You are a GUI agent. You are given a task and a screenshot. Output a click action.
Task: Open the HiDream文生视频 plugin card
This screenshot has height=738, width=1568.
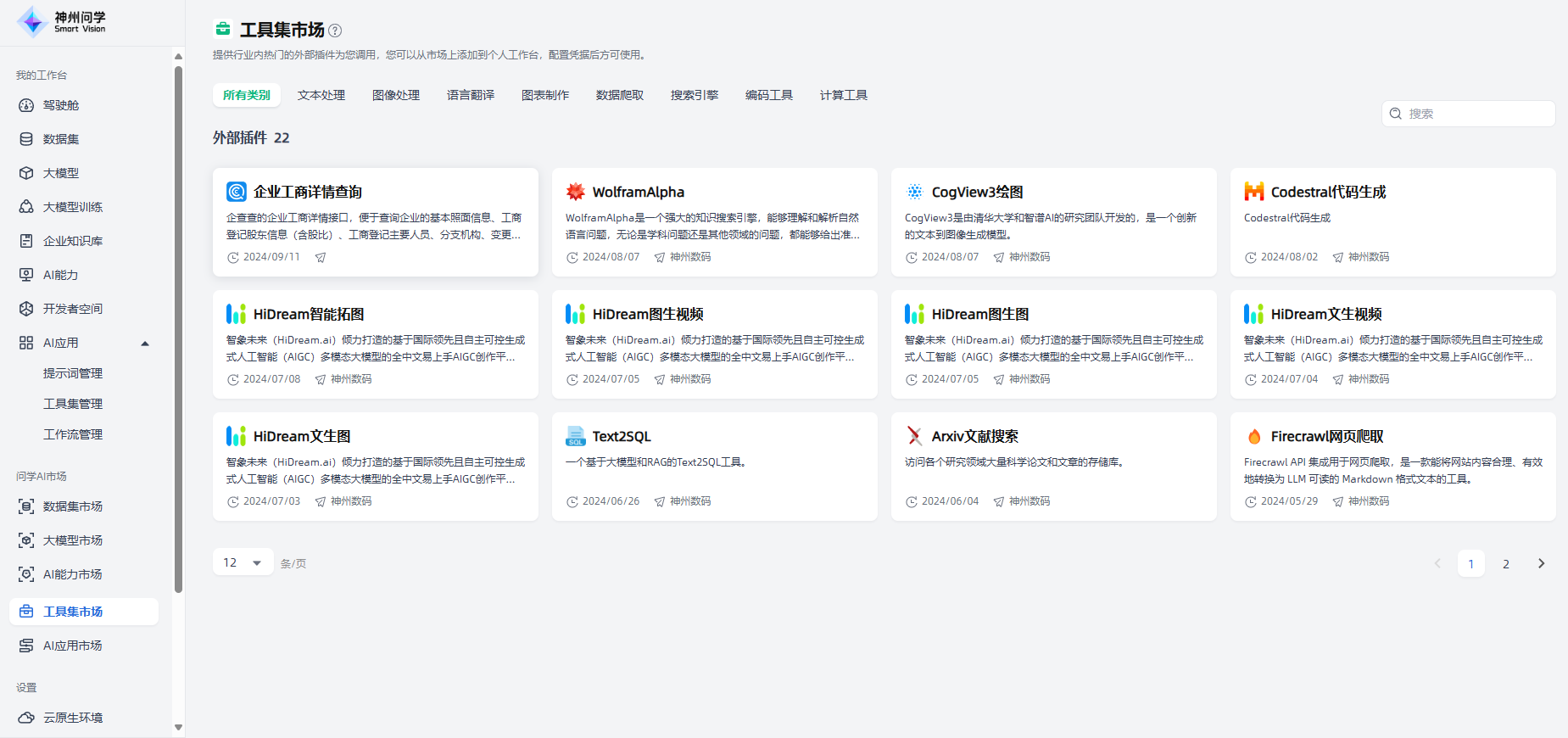click(x=1392, y=344)
